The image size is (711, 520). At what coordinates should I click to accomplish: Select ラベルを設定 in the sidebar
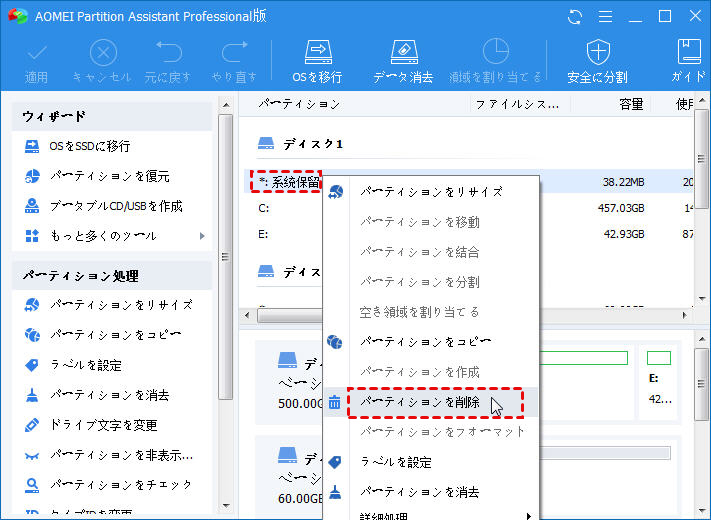point(73,365)
